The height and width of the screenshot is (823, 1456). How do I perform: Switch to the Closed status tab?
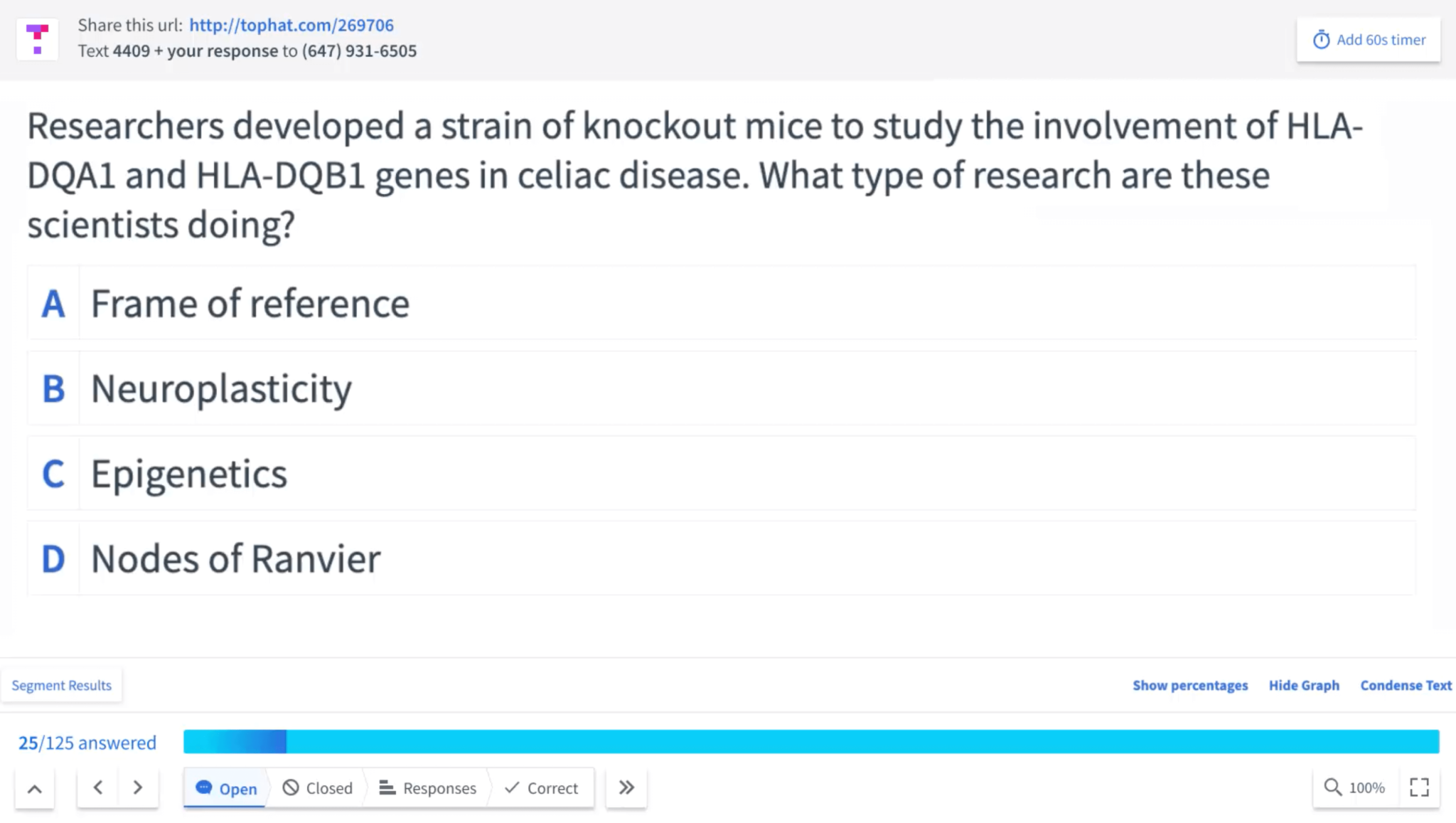[x=318, y=788]
